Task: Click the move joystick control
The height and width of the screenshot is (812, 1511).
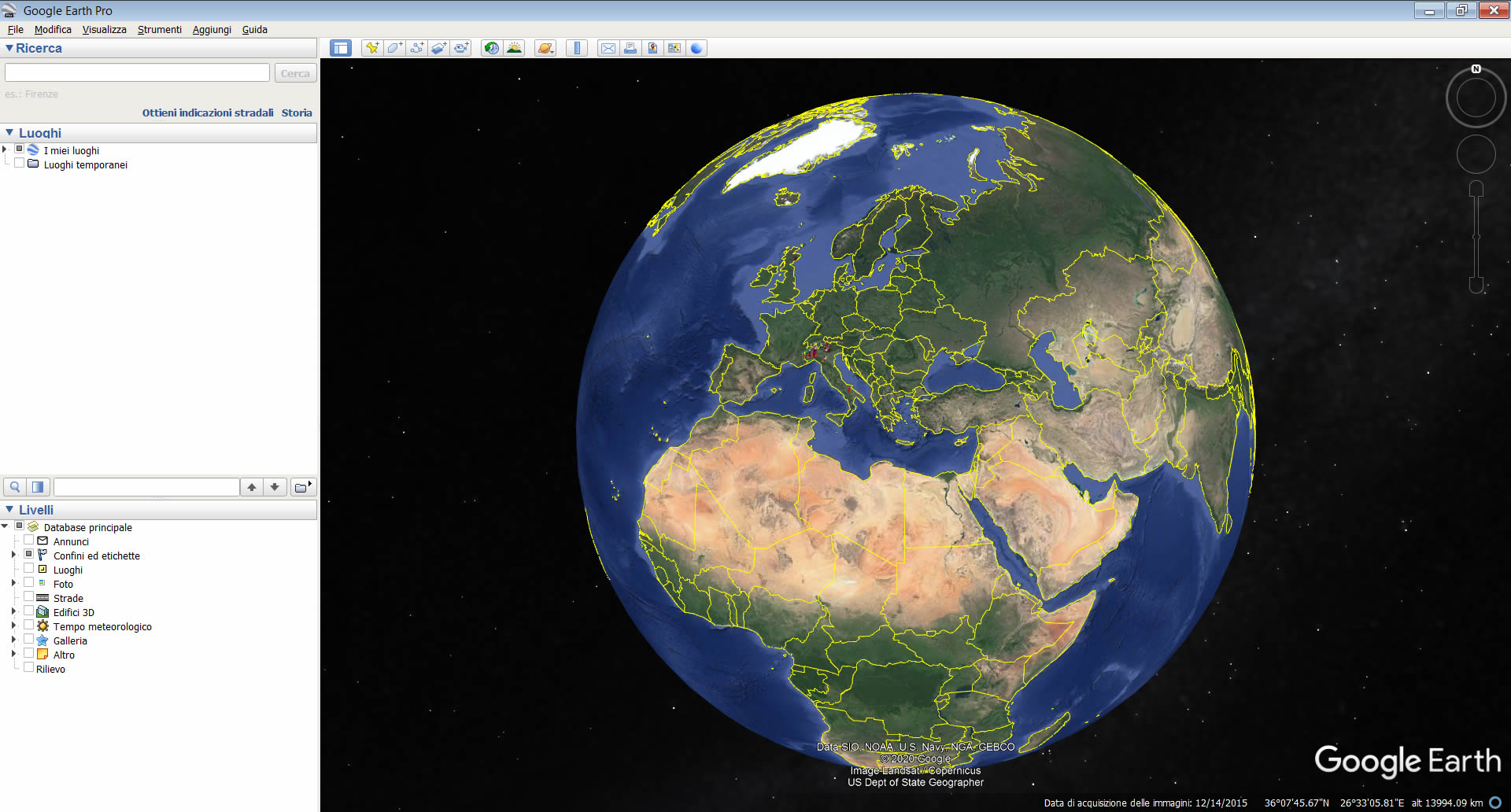Action: click(x=1476, y=154)
